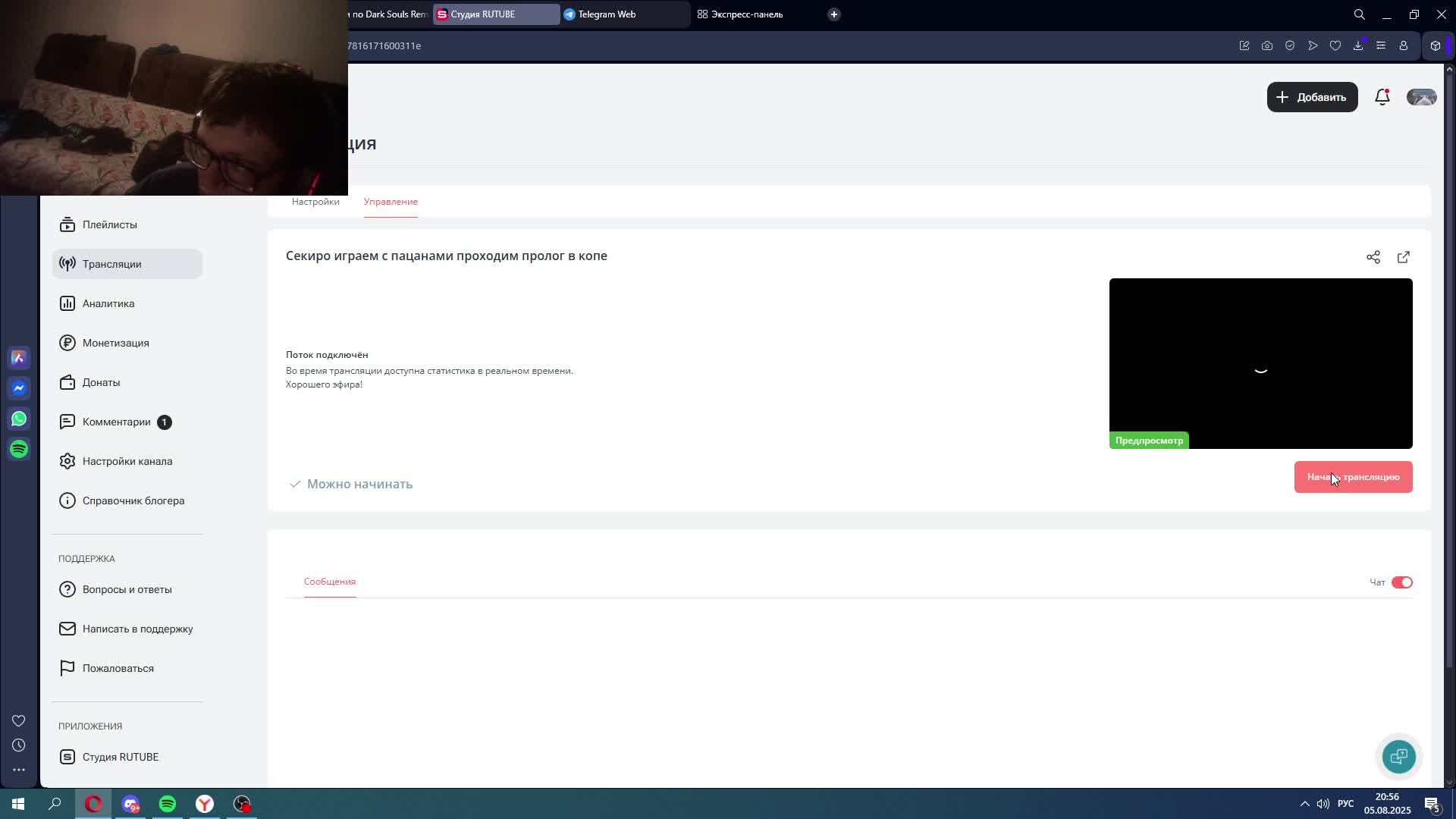
Task: Open Аналитика in the sidebar
Action: click(108, 303)
